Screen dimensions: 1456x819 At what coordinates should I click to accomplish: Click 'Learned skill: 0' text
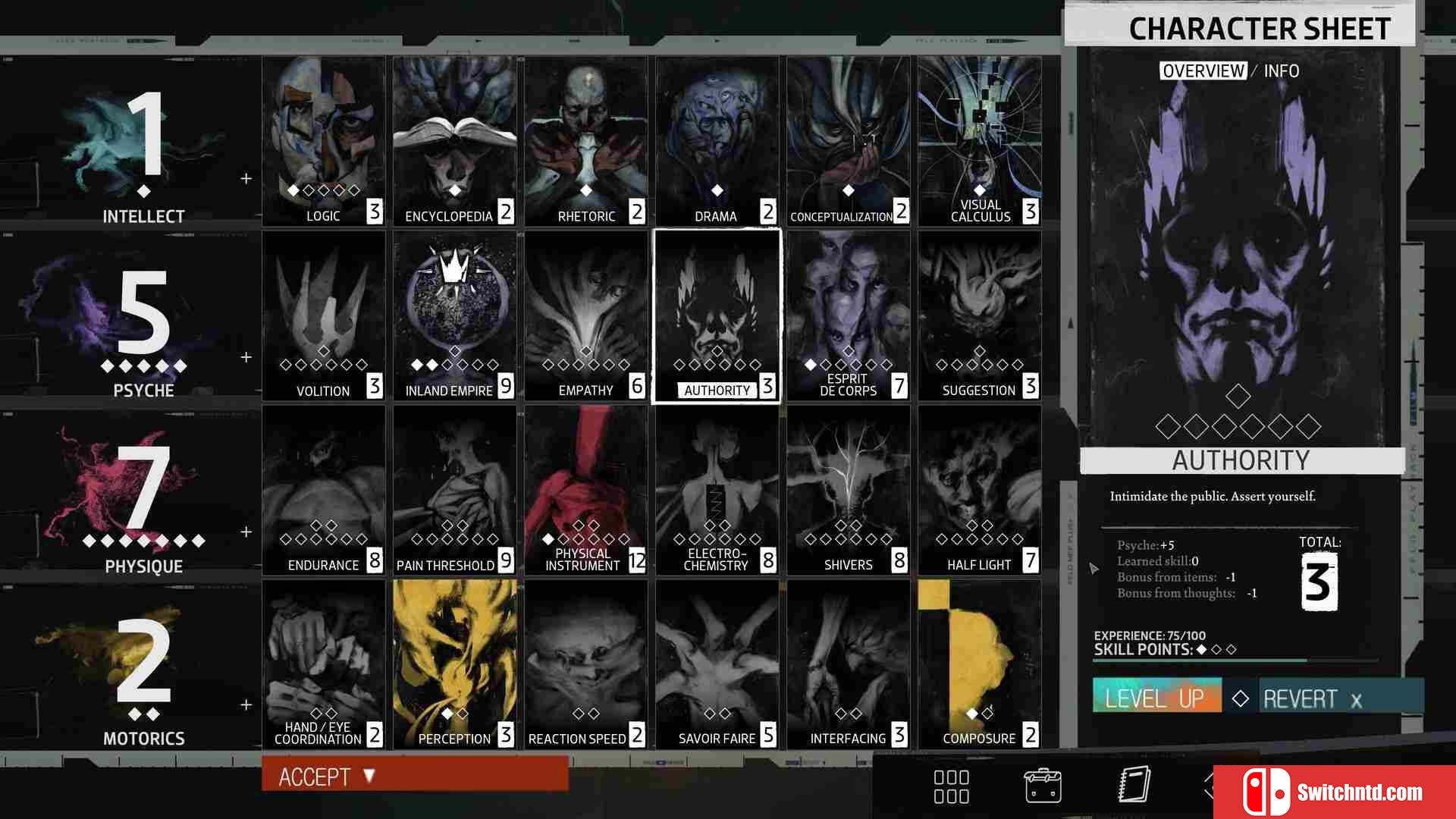pyautogui.click(x=1158, y=561)
